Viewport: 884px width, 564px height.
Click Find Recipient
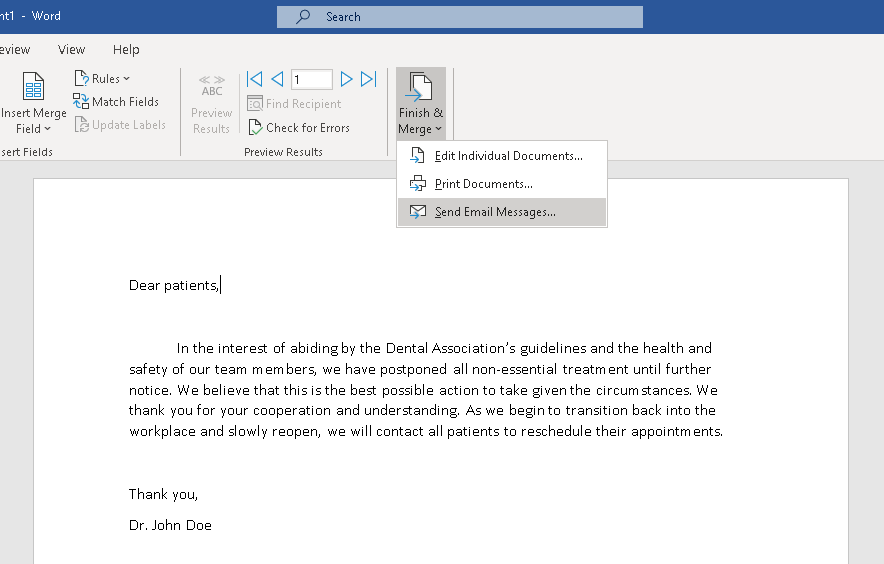pos(294,104)
